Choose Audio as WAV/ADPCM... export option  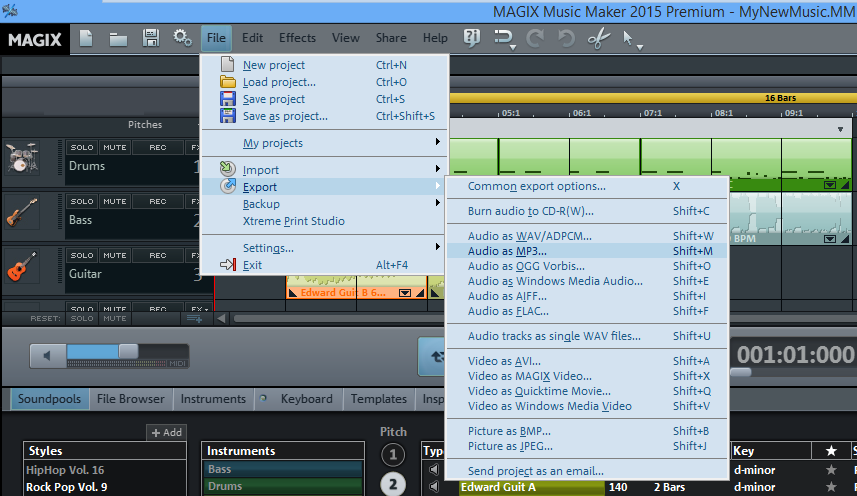pos(587,236)
